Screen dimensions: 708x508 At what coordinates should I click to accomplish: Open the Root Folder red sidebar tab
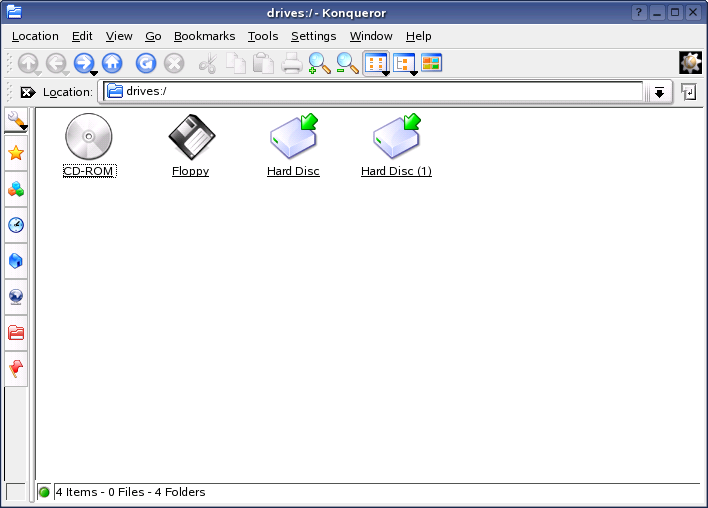(x=16, y=333)
